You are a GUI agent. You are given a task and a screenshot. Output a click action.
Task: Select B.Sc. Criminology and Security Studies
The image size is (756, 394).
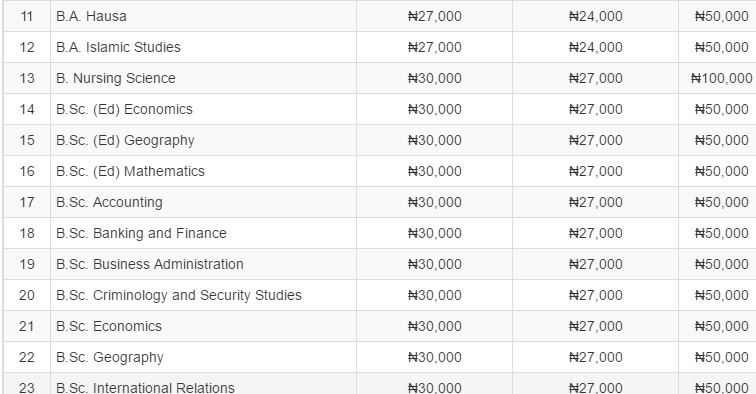(x=178, y=295)
